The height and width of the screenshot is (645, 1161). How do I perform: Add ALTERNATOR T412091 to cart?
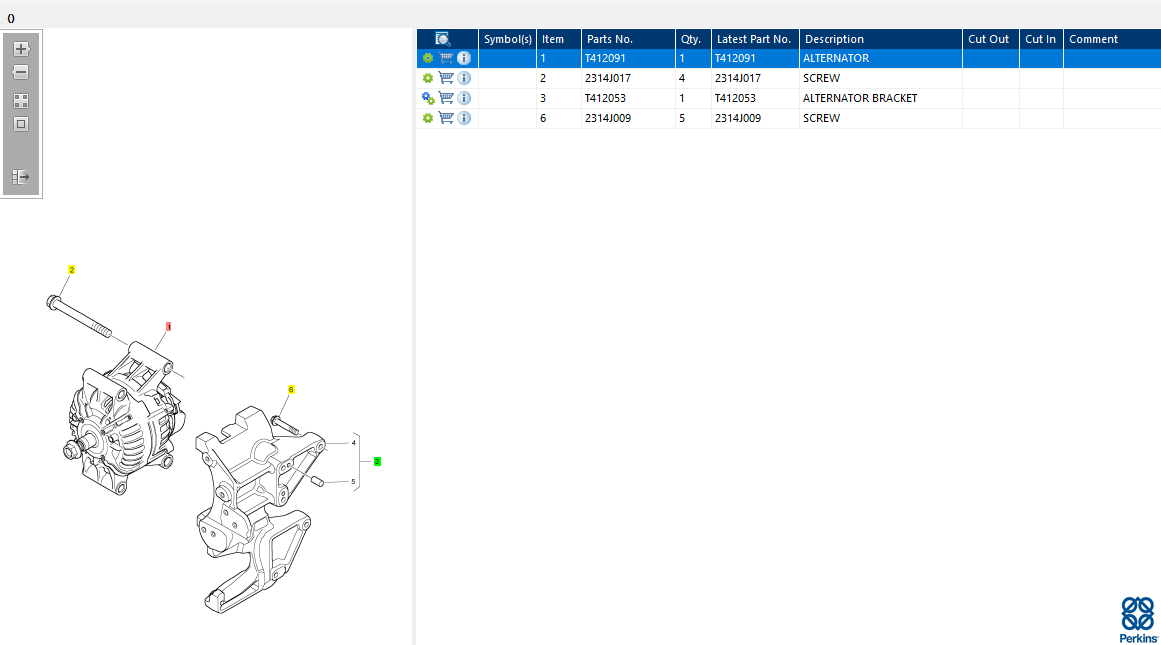[446, 58]
